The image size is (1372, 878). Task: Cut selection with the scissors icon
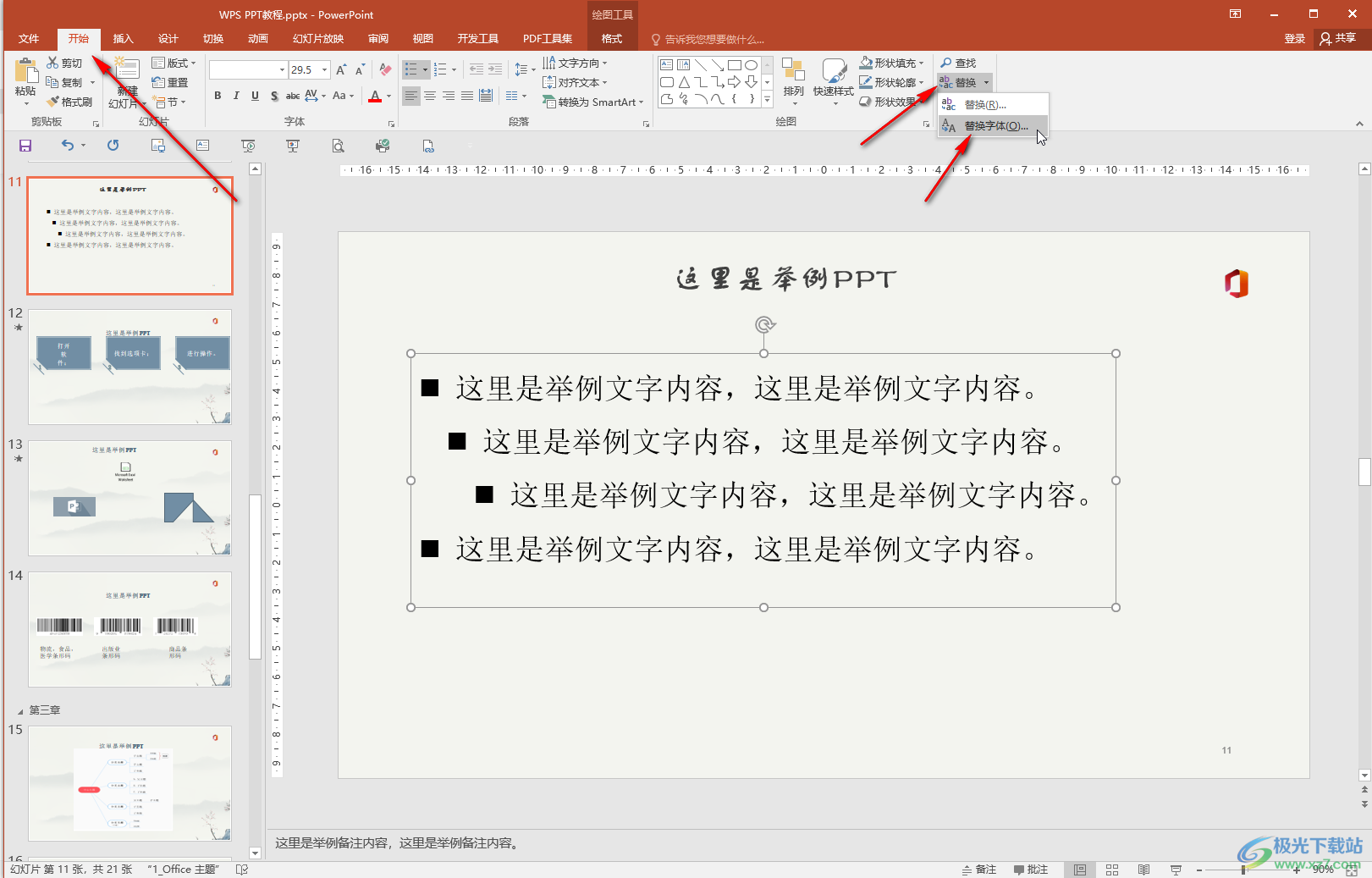52,63
